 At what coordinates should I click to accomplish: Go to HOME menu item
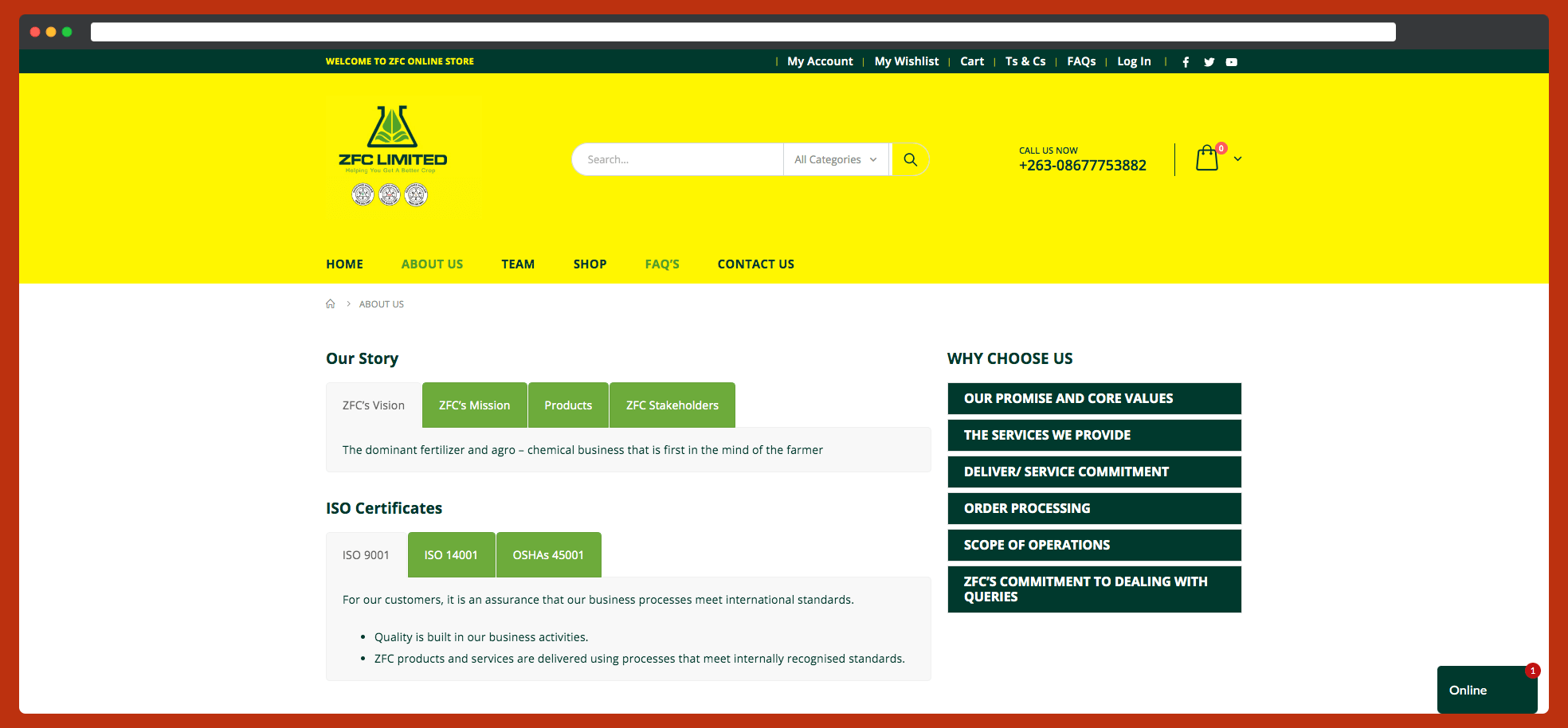coord(344,264)
